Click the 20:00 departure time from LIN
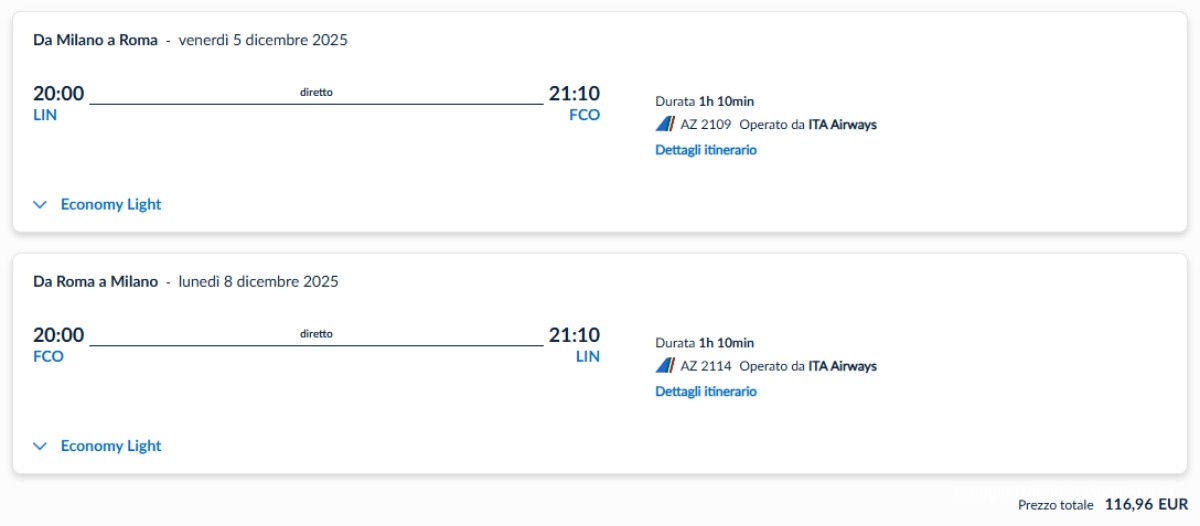The height and width of the screenshot is (526, 1200). pos(59,94)
